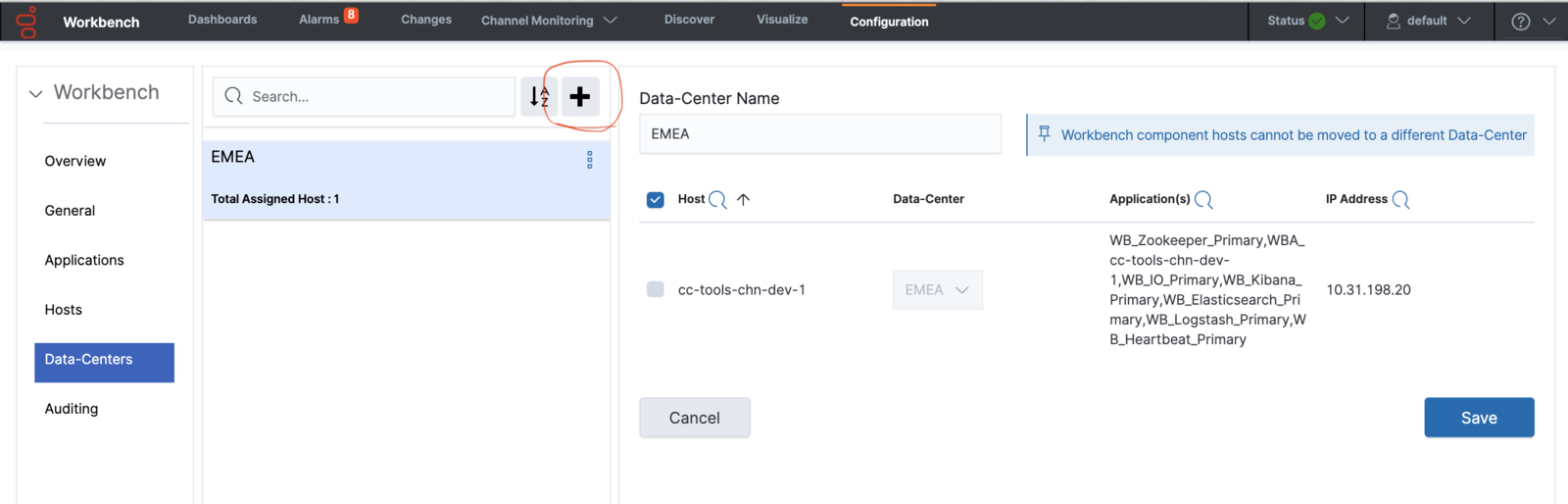Open the EMEA three-dot options menu

(x=589, y=160)
